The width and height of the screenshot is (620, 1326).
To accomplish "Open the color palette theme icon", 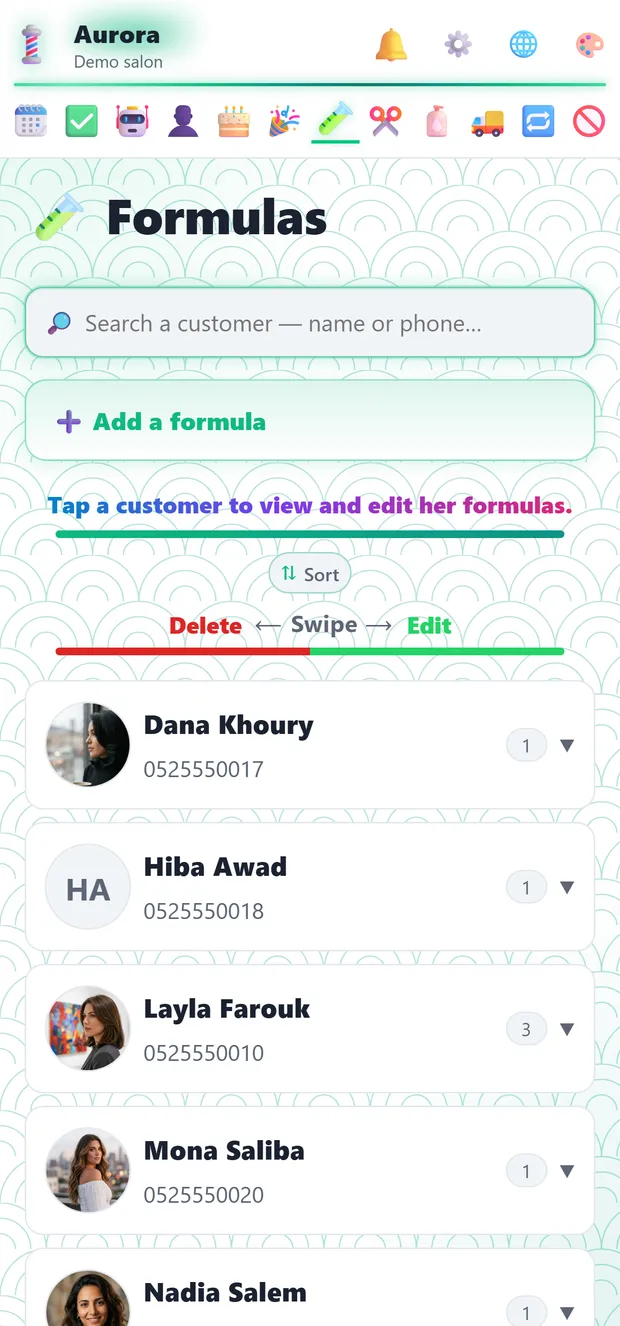I will click(x=590, y=44).
